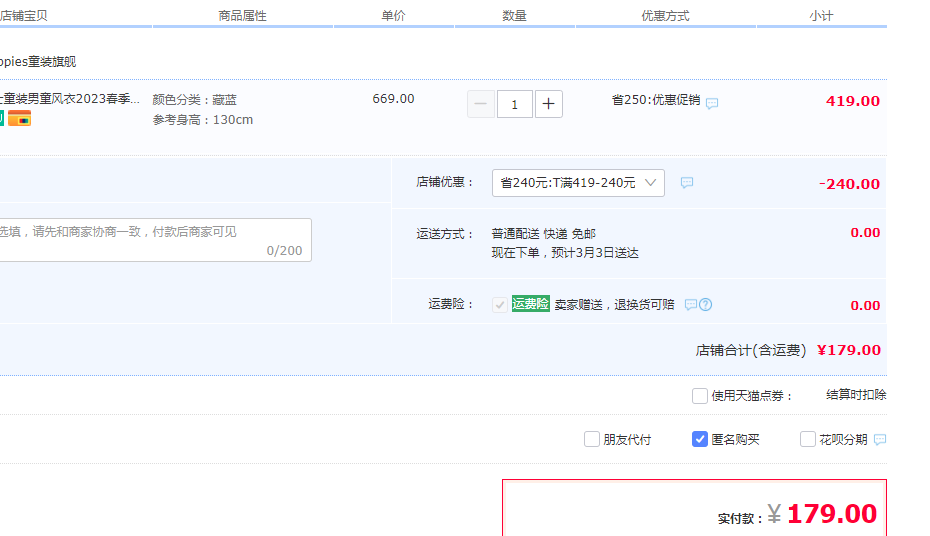The image size is (930, 536).
Task: Click the 小计 column header
Action: 821,16
